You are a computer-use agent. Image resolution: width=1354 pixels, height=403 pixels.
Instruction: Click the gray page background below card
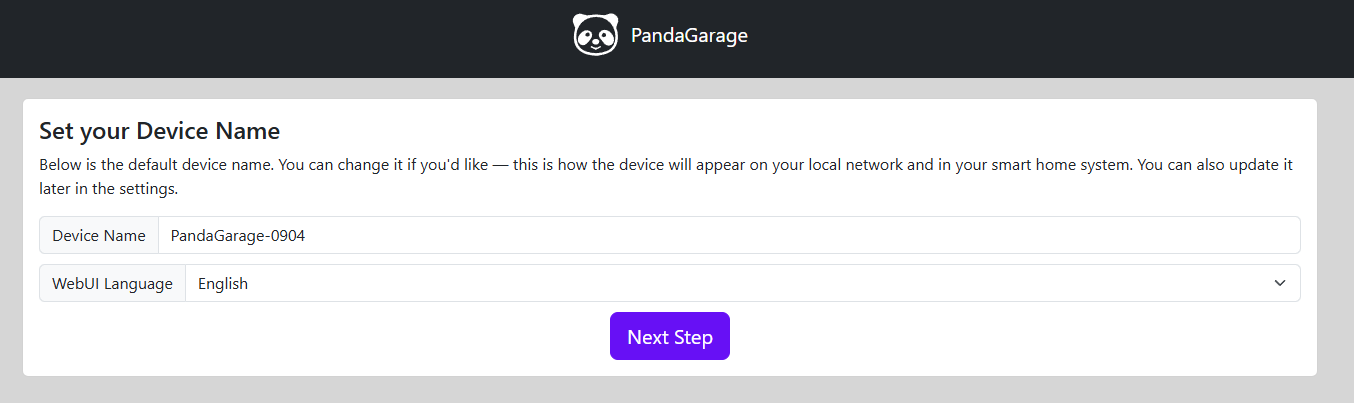click(677, 390)
